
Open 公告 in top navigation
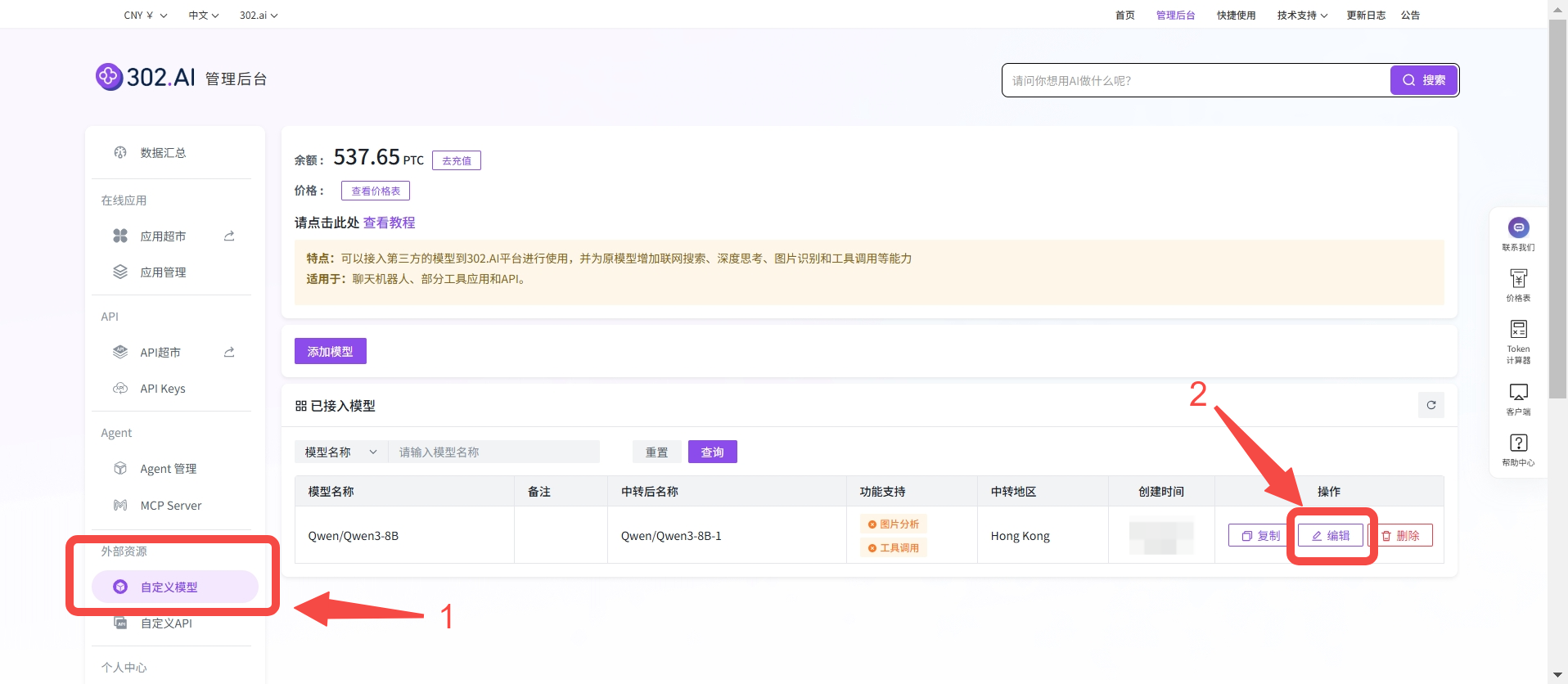pyautogui.click(x=1410, y=15)
